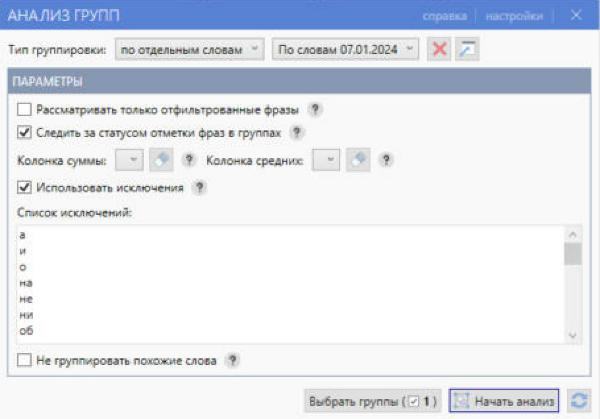Uncheck Следить за статусом отметки фраз
The width and height of the screenshot is (600, 419).
point(24,132)
